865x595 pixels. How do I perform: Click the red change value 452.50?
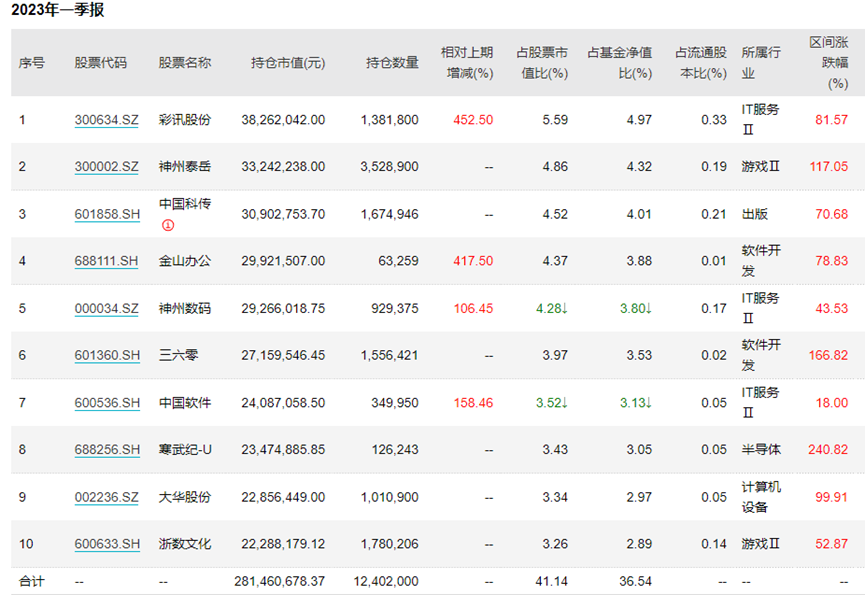coord(473,120)
